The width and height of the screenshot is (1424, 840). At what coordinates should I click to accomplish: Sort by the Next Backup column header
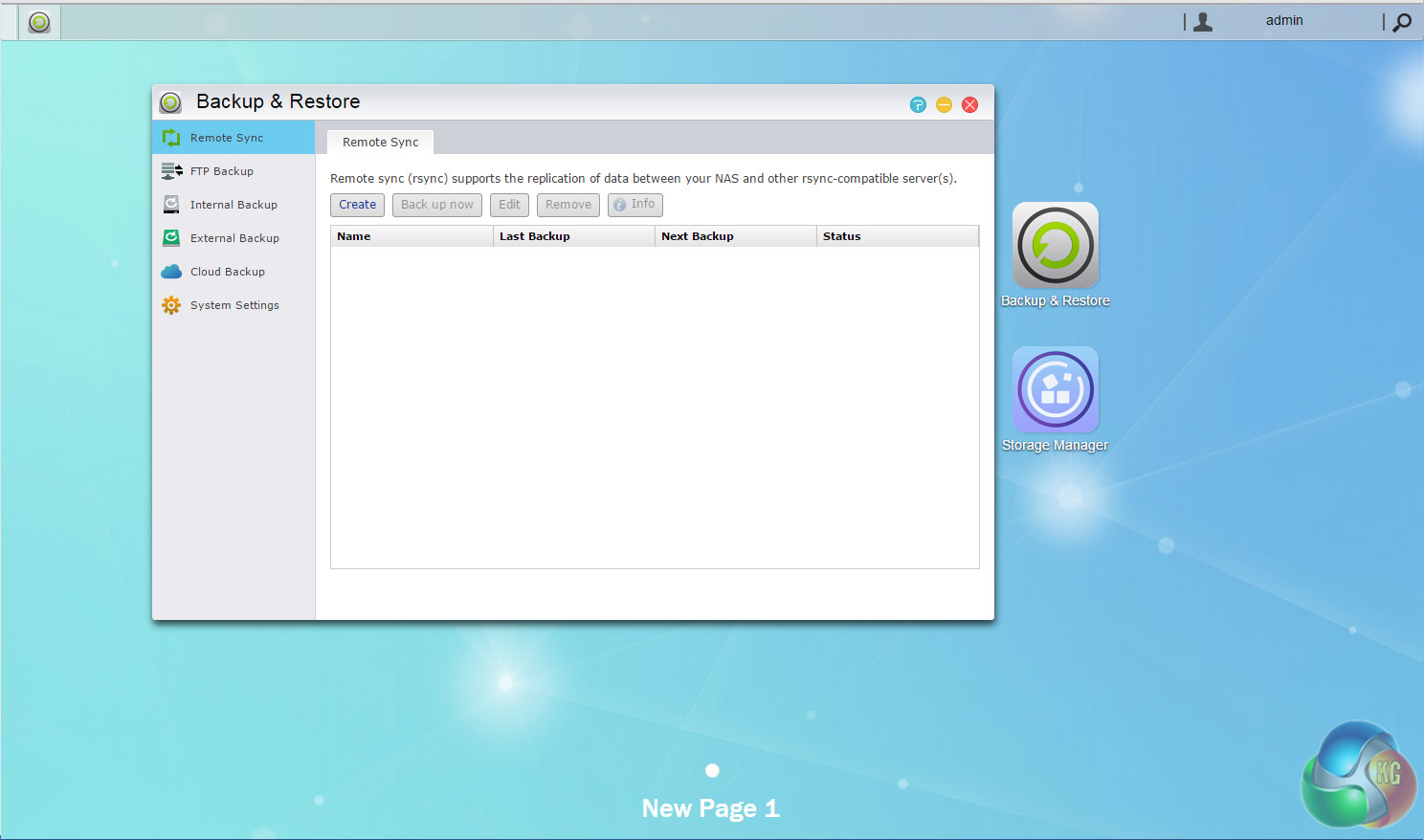coord(736,236)
